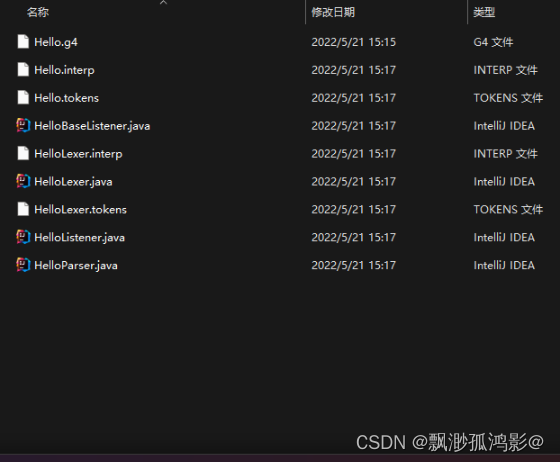Click the modified date of Hello.tokens
Viewport: 560px width, 462px height.
click(x=354, y=98)
